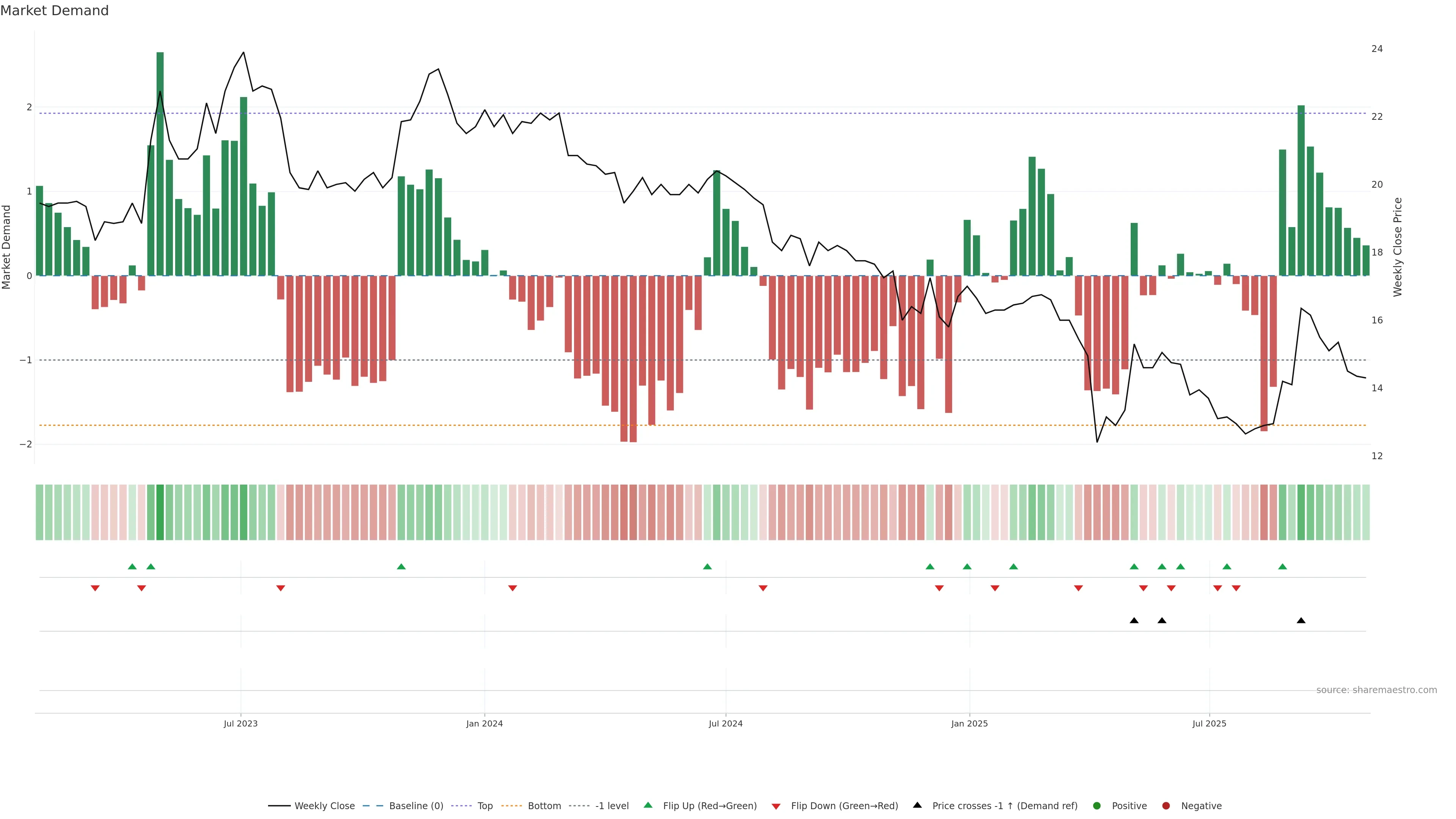Click the Market Demand chart title
Image resolution: width=1456 pixels, height=819 pixels.
pyautogui.click(x=54, y=11)
